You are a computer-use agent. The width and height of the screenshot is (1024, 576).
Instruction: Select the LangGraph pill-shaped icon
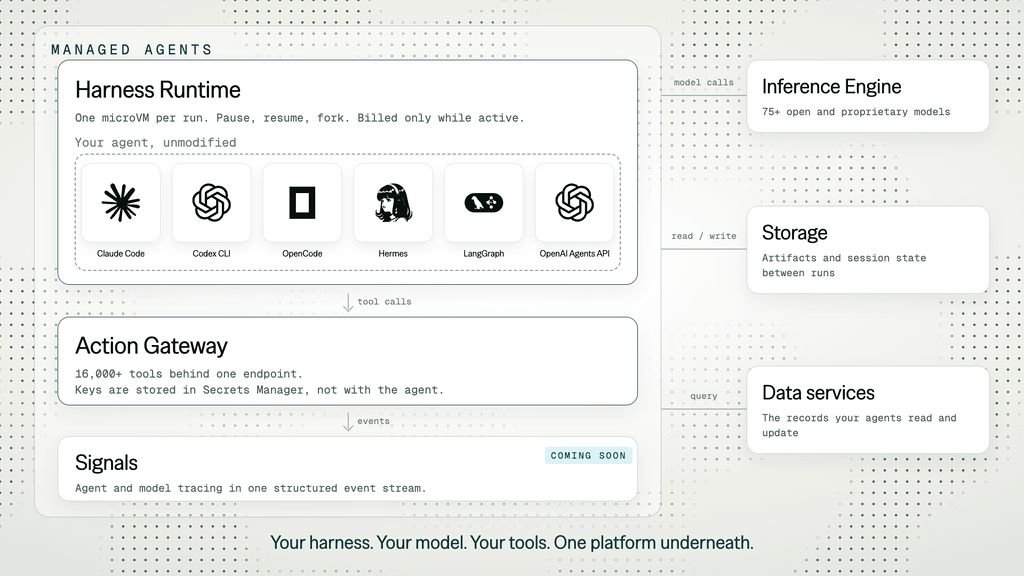coord(484,203)
